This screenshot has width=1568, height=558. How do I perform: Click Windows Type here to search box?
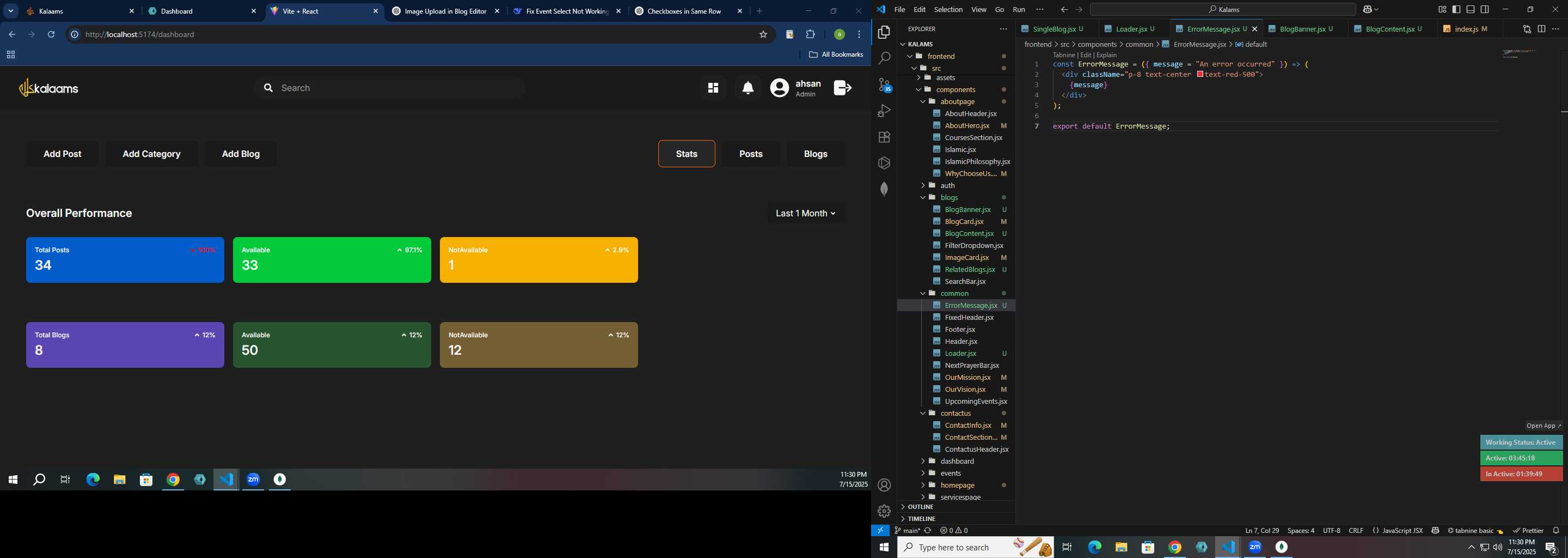tap(976, 547)
